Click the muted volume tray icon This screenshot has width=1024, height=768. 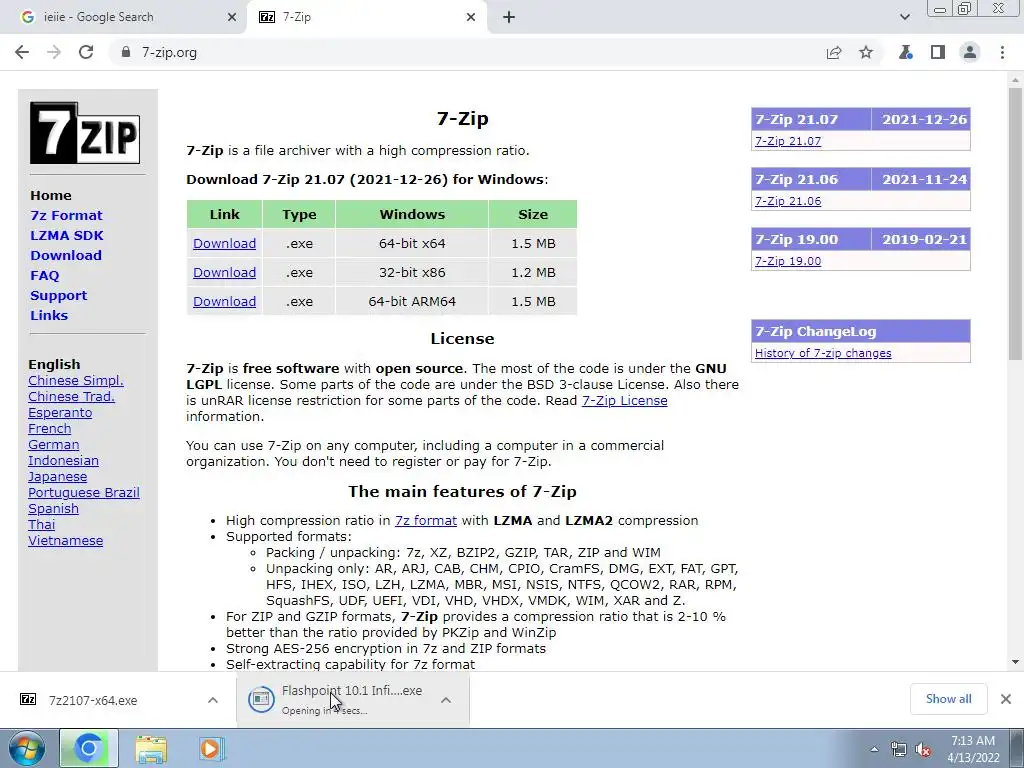click(923, 749)
